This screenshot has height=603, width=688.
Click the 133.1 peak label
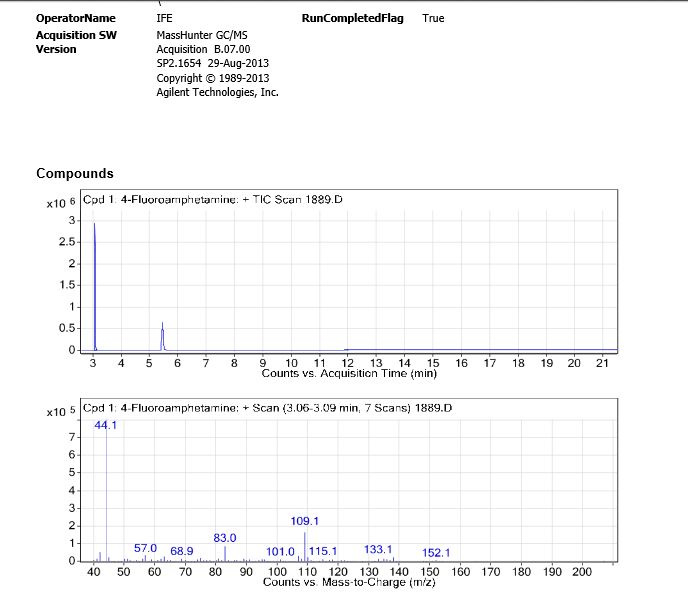(x=378, y=549)
